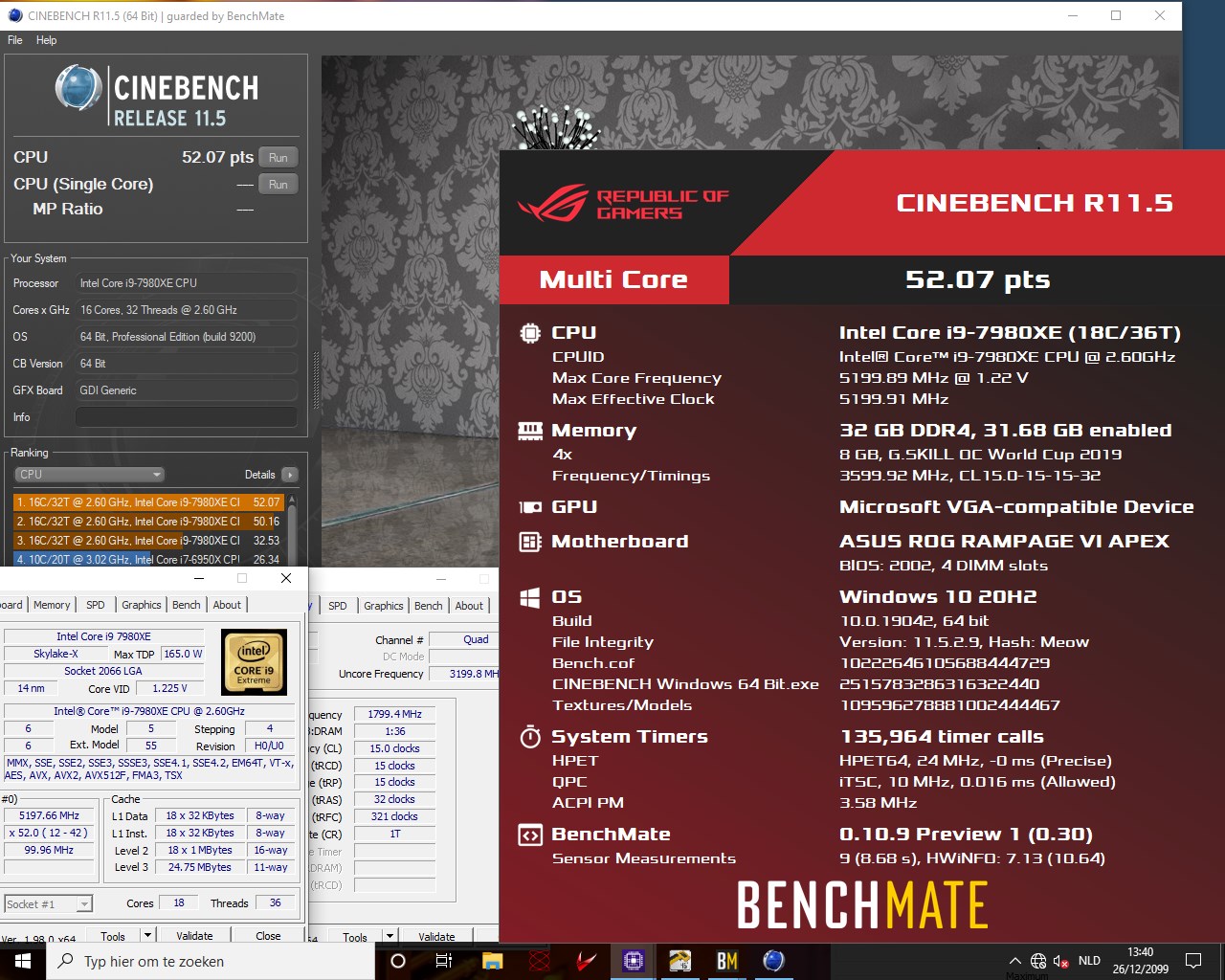The width and height of the screenshot is (1225, 980).
Task: Switch to Graphics tab in rear CPU-Z window
Action: (x=383, y=606)
